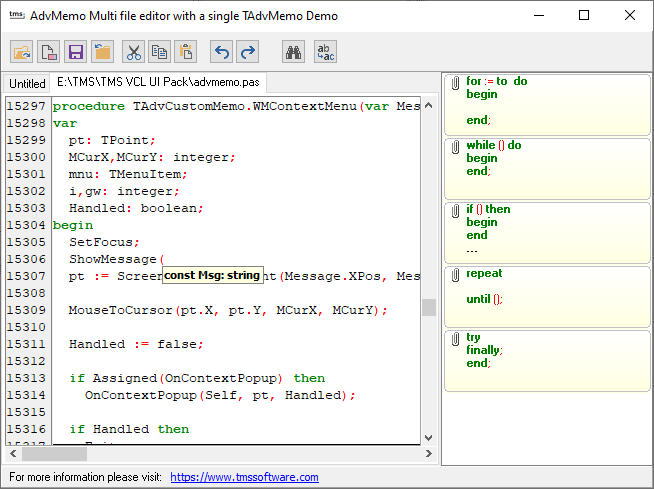
Task: Open the Replace text icon
Action: pos(326,51)
